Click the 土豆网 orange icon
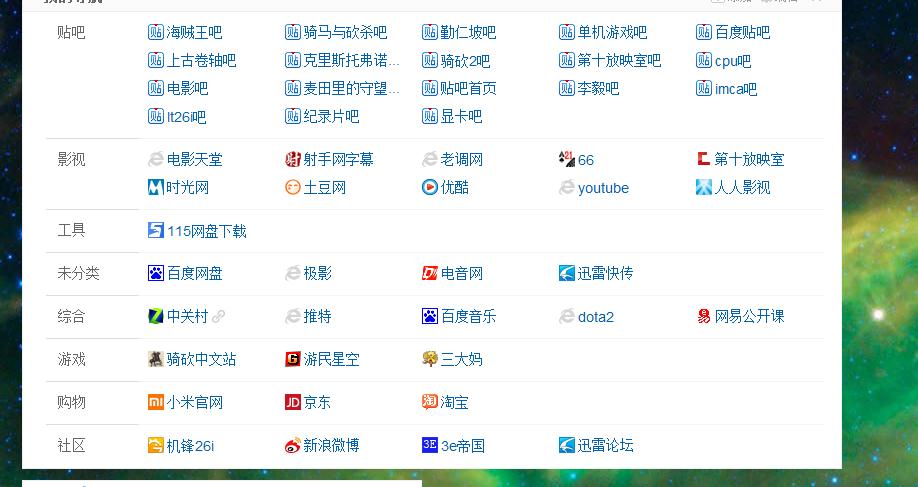The width and height of the screenshot is (918, 487). [293, 187]
